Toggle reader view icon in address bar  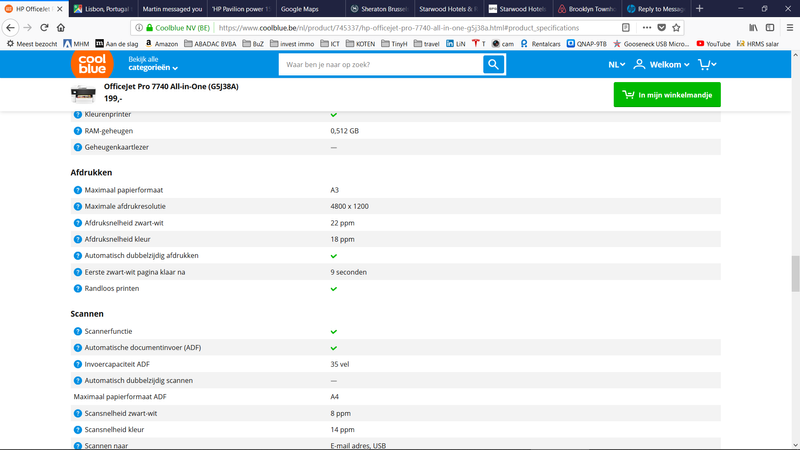click(x=626, y=28)
